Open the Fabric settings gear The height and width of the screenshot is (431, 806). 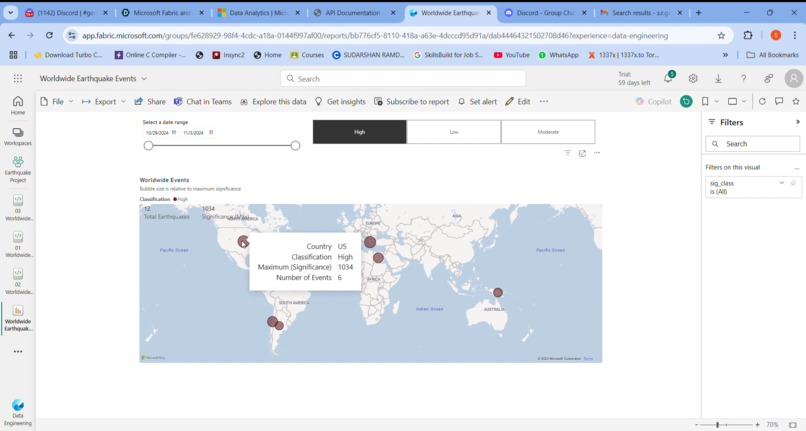click(x=693, y=78)
